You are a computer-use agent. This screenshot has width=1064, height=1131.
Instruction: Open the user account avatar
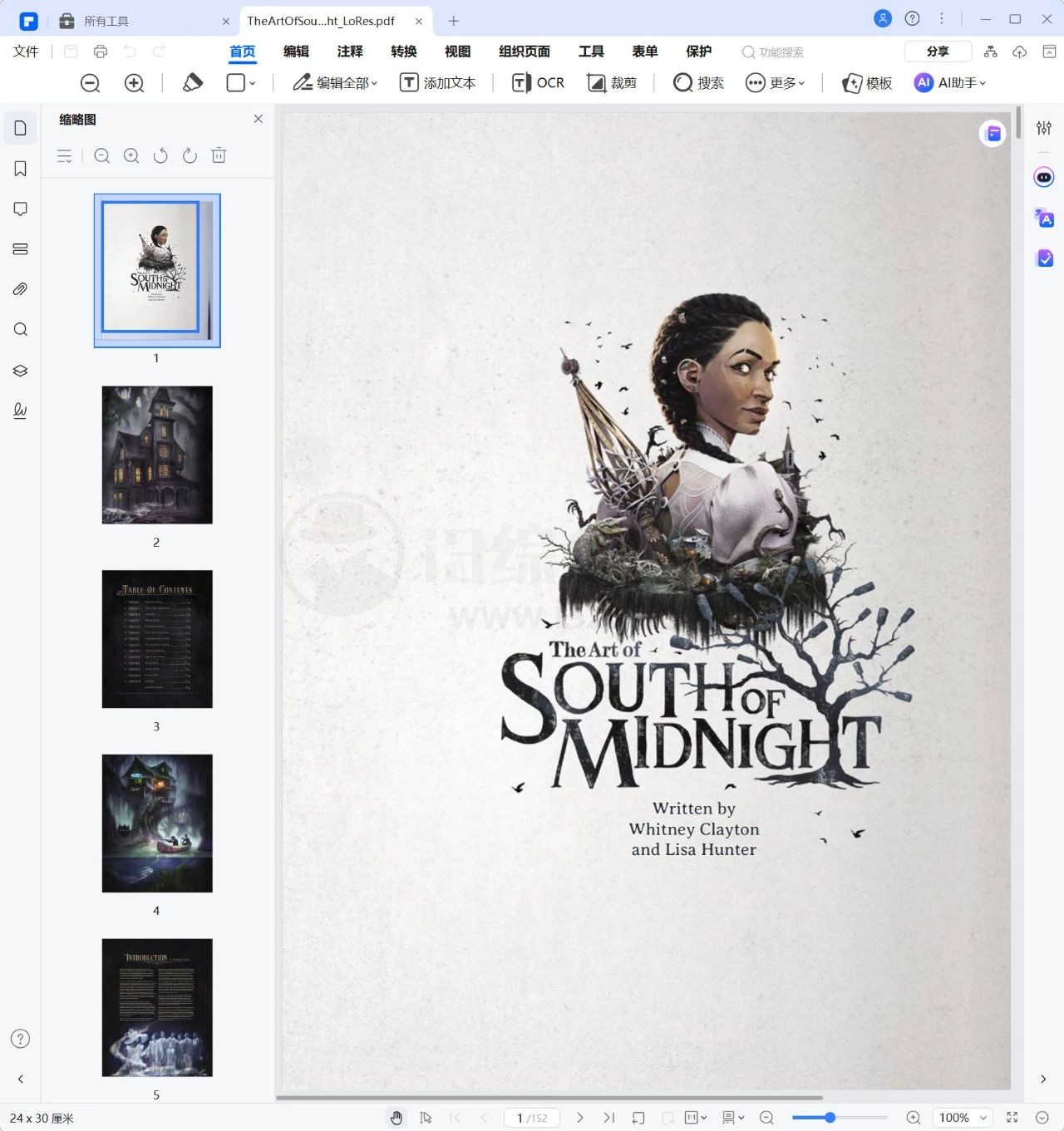883,19
